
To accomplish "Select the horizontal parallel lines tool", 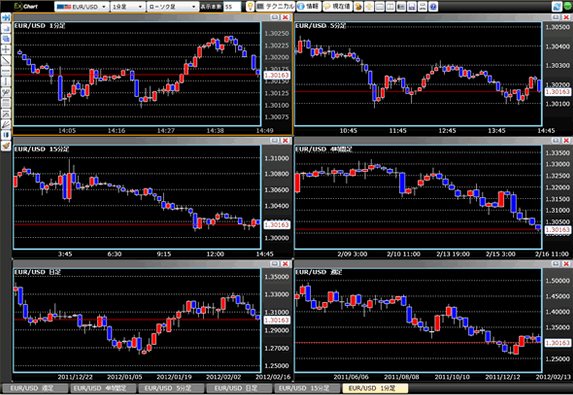I will coord(6,103).
